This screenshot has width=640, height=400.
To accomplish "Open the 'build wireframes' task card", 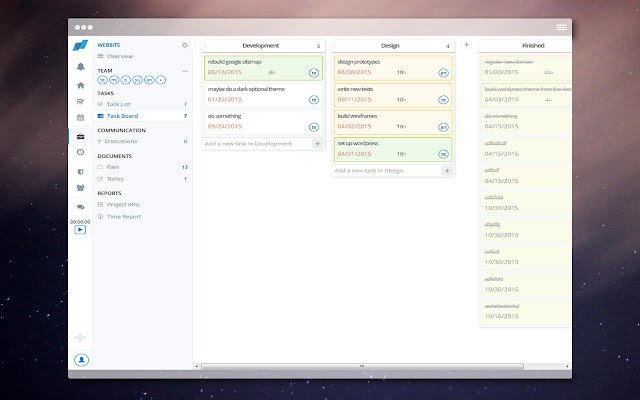I will click(x=393, y=122).
